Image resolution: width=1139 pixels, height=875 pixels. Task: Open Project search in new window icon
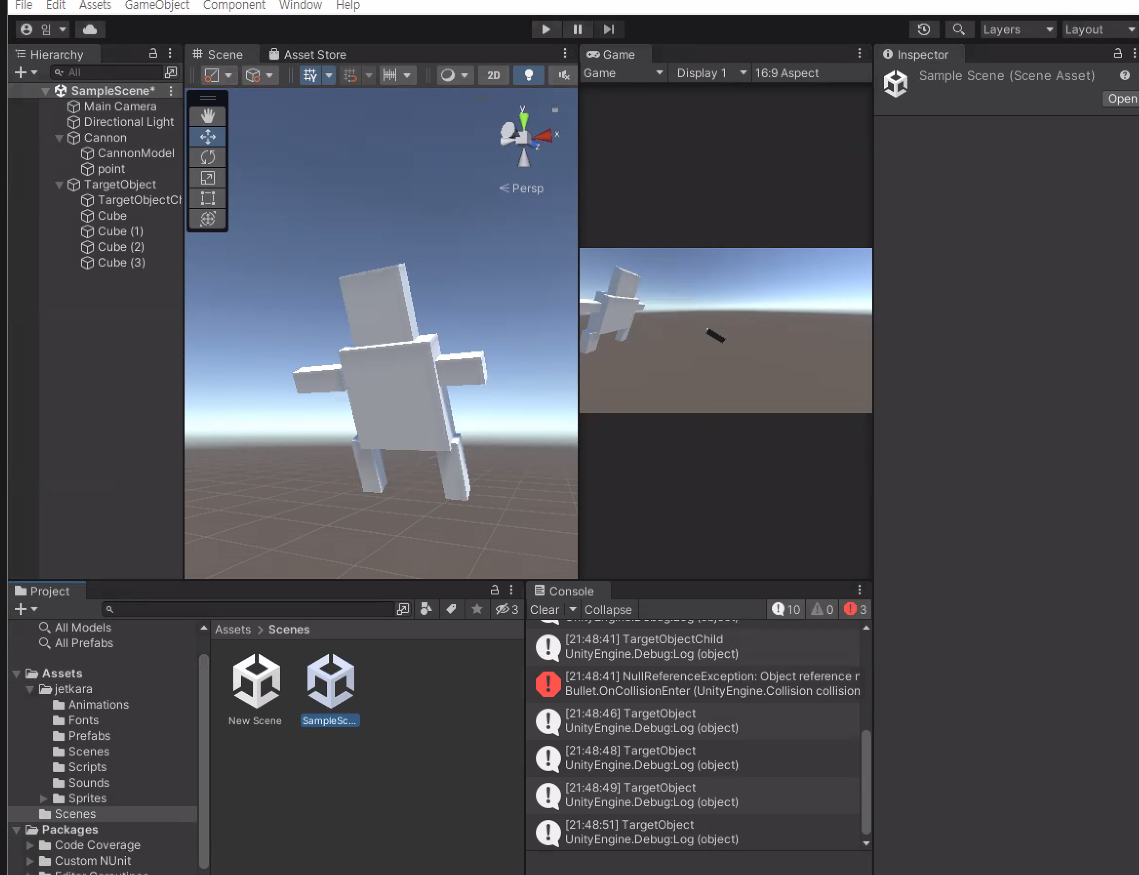pos(403,609)
